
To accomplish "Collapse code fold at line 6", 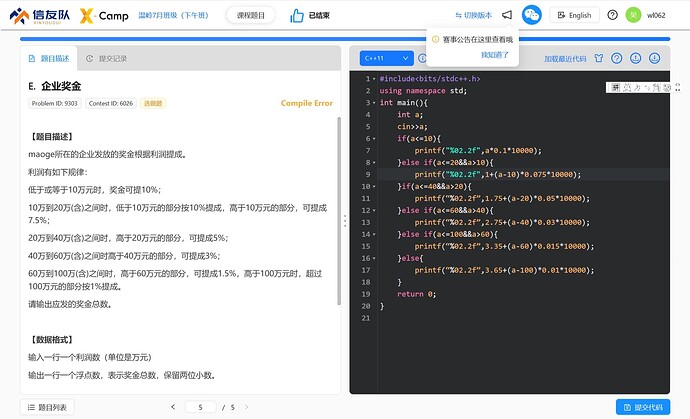I will tap(374, 139).
